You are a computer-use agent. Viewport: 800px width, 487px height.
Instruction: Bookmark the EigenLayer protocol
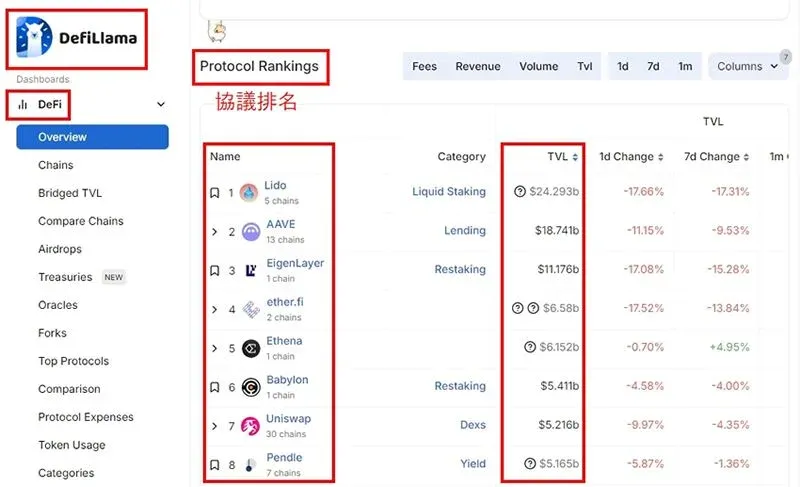[215, 270]
